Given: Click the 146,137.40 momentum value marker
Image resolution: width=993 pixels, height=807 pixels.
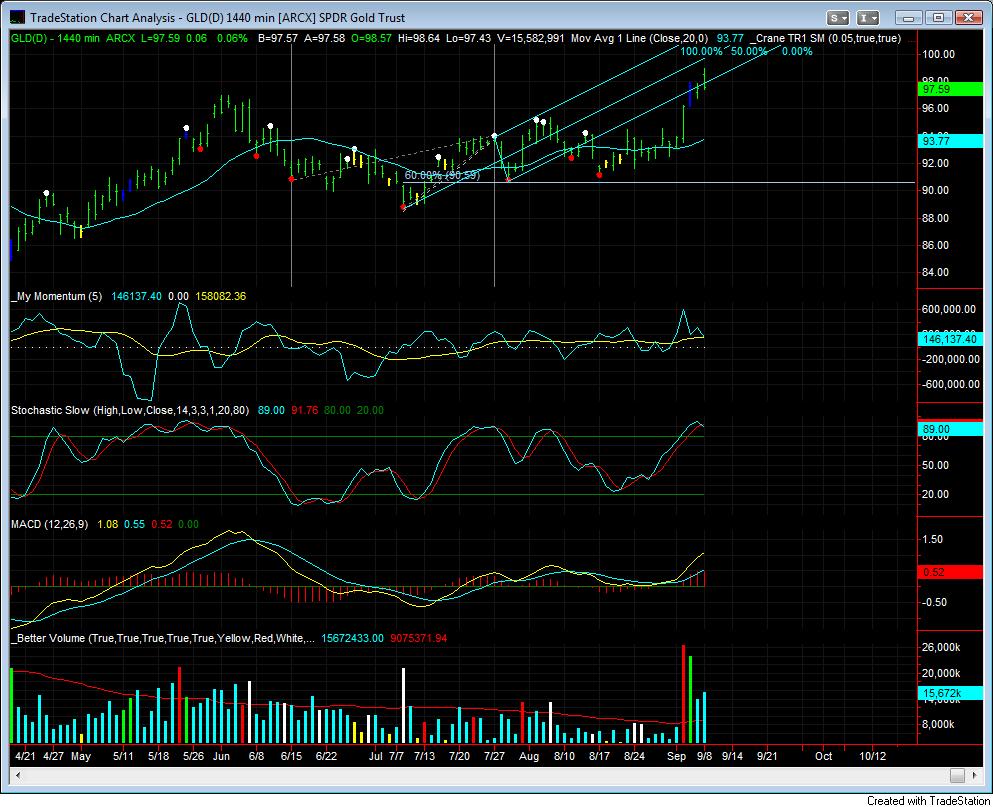Looking at the screenshot, I should (950, 339).
